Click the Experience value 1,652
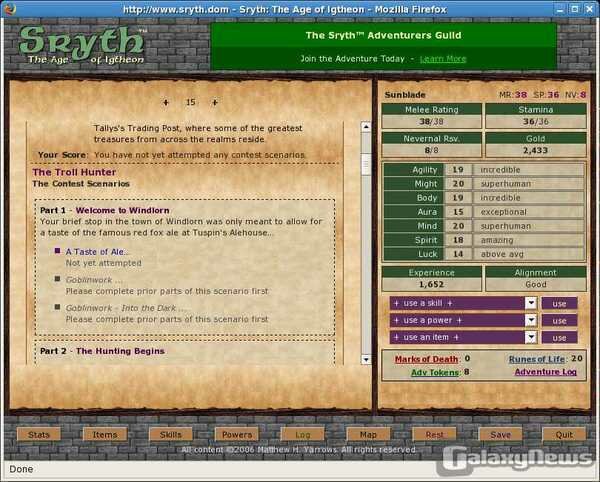The height and width of the screenshot is (482, 600). tap(431, 284)
